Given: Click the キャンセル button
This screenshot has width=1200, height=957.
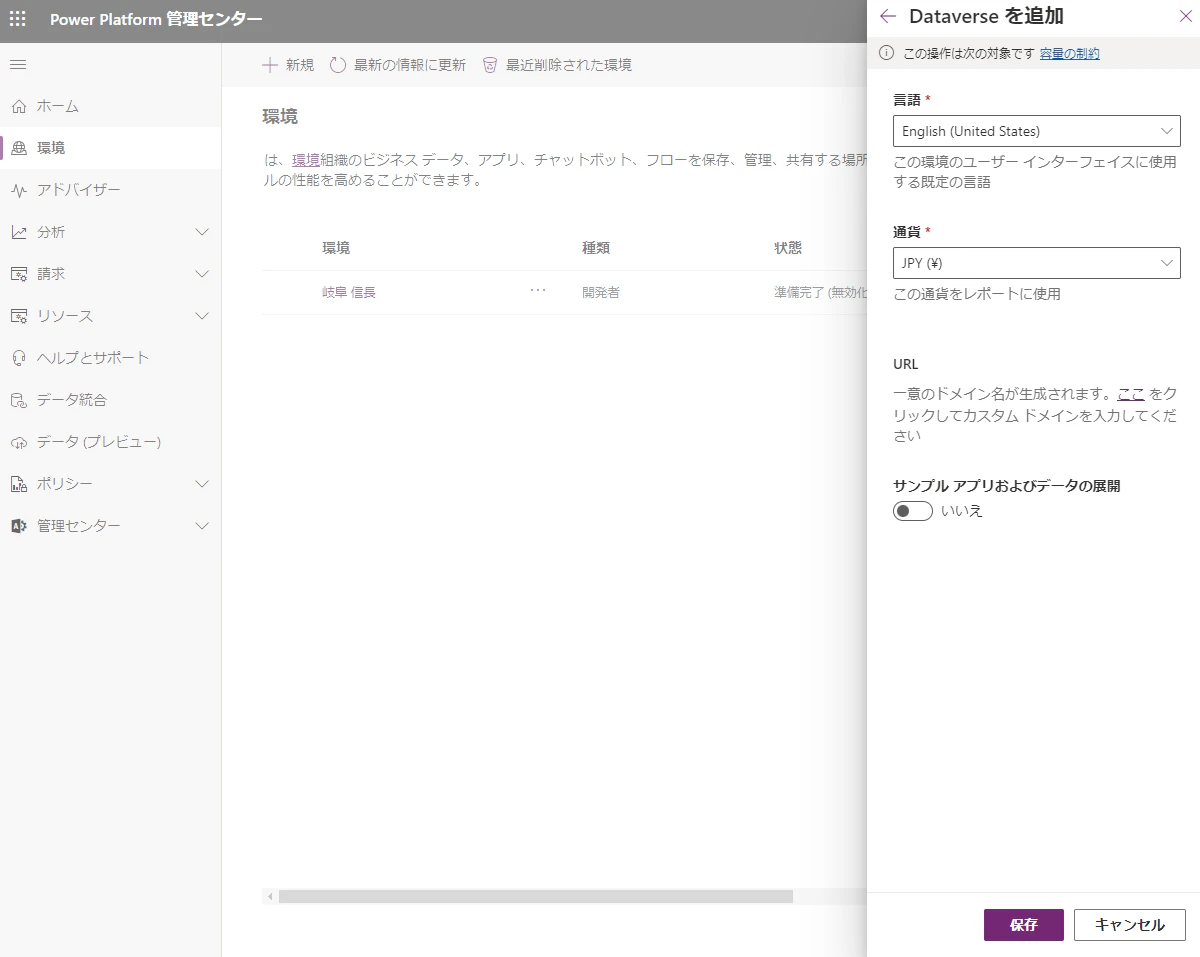Looking at the screenshot, I should pyautogui.click(x=1130, y=925).
